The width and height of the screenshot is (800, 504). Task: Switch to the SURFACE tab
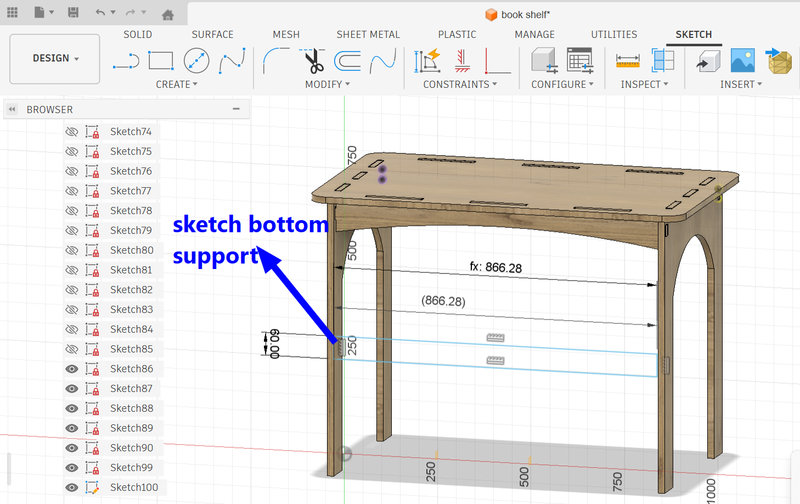click(x=212, y=34)
